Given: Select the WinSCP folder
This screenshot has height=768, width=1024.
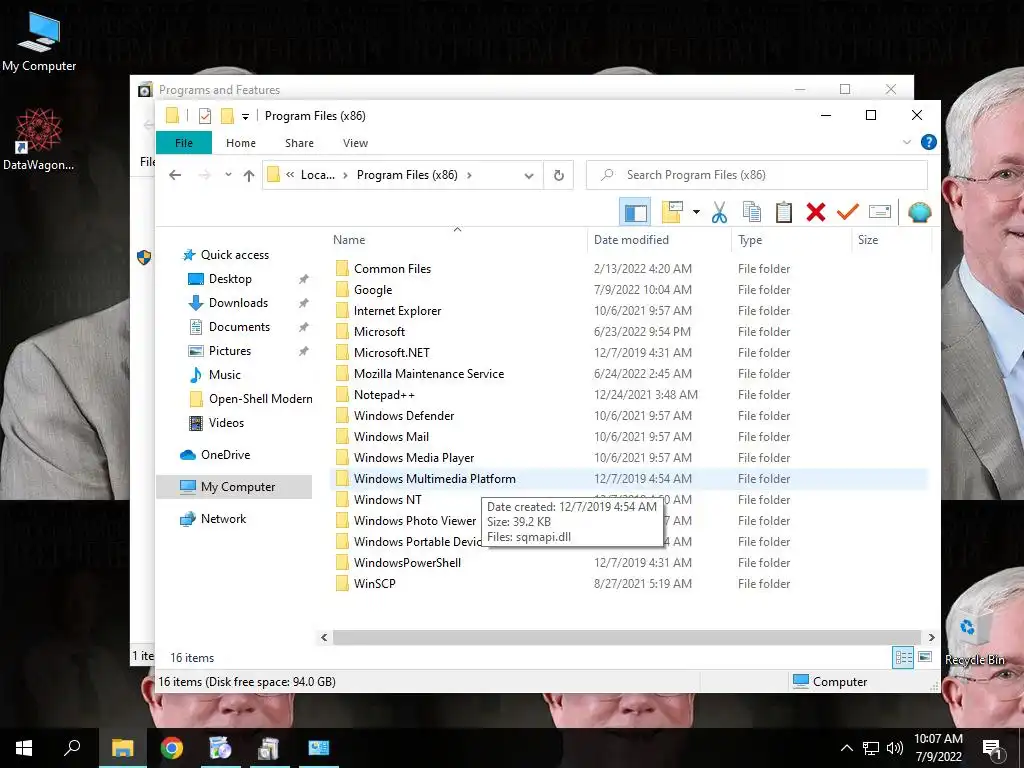Looking at the screenshot, I should (x=374, y=584).
